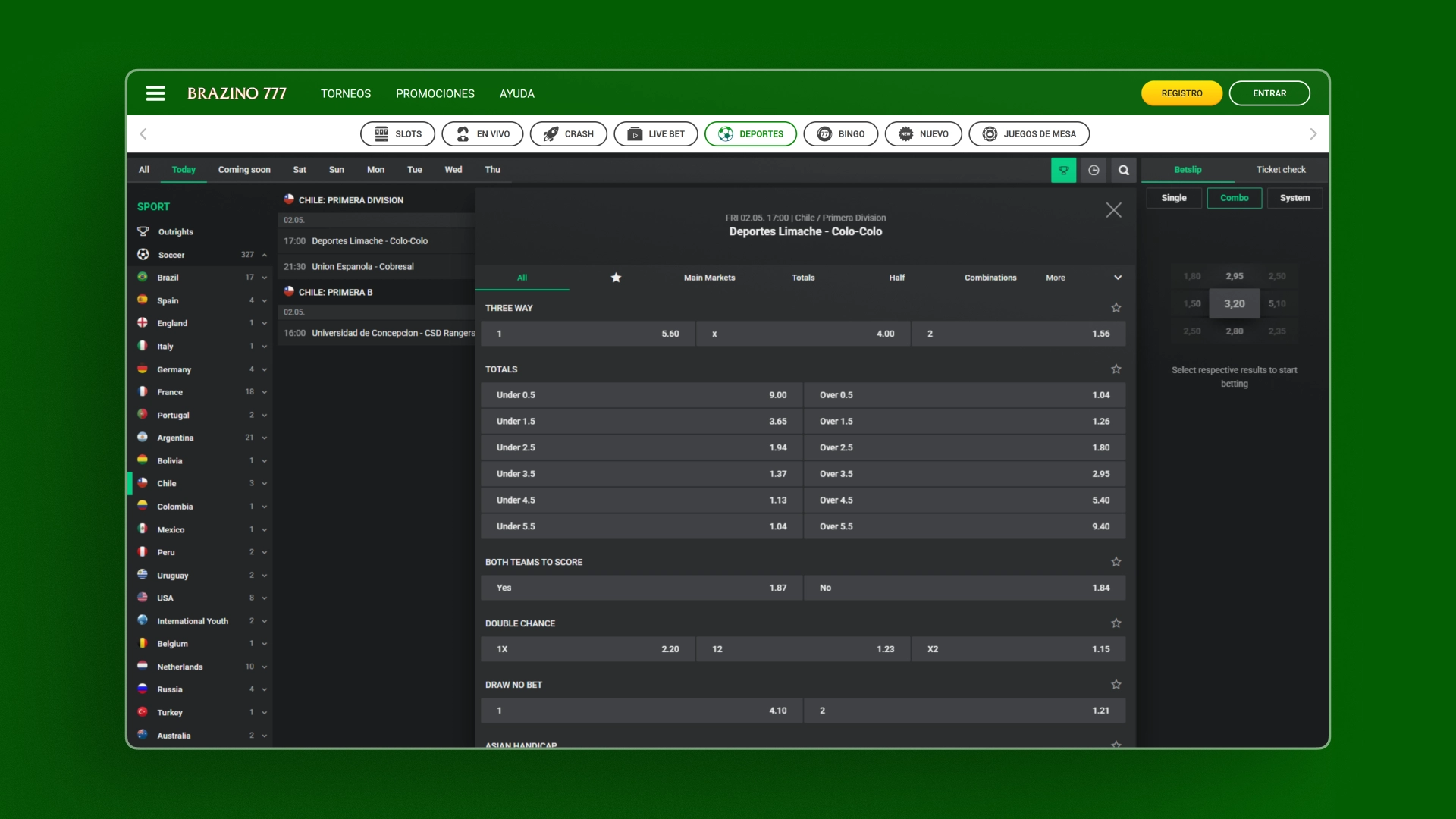Screen dimensions: 1456x819
Task: Collapse the Soccer sport list
Action: [265, 255]
